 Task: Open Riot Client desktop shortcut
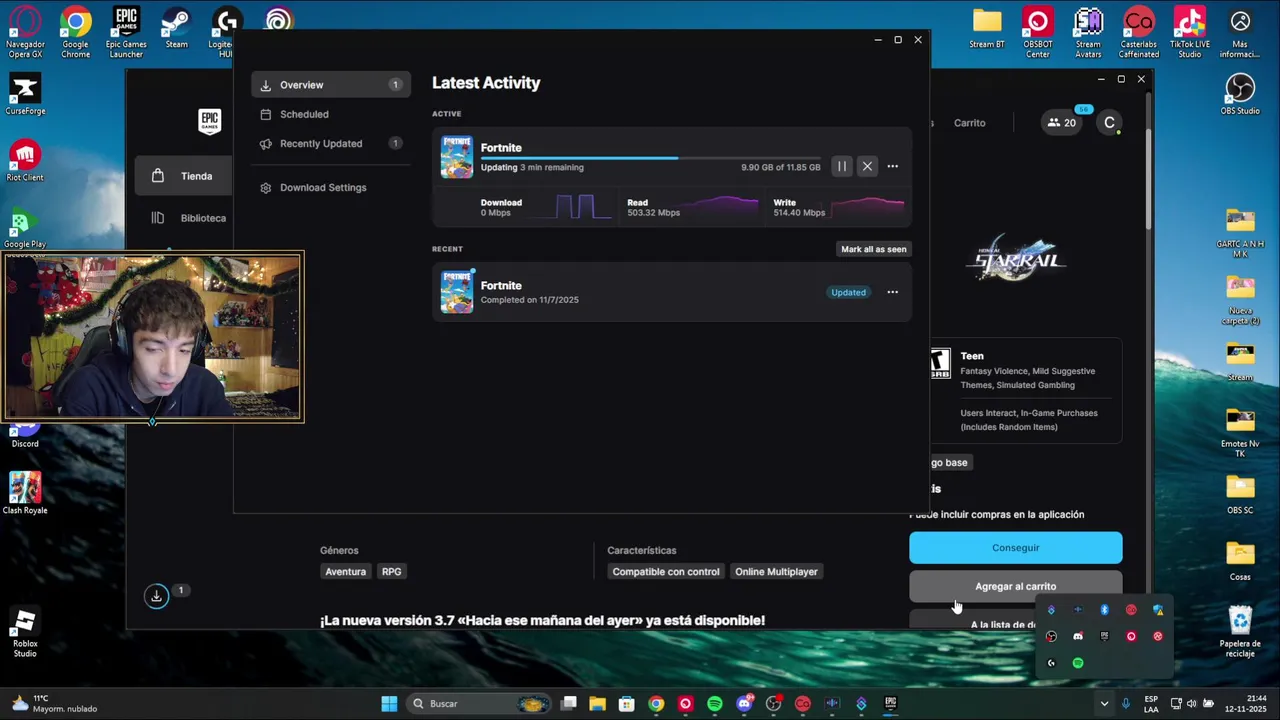pos(25,161)
